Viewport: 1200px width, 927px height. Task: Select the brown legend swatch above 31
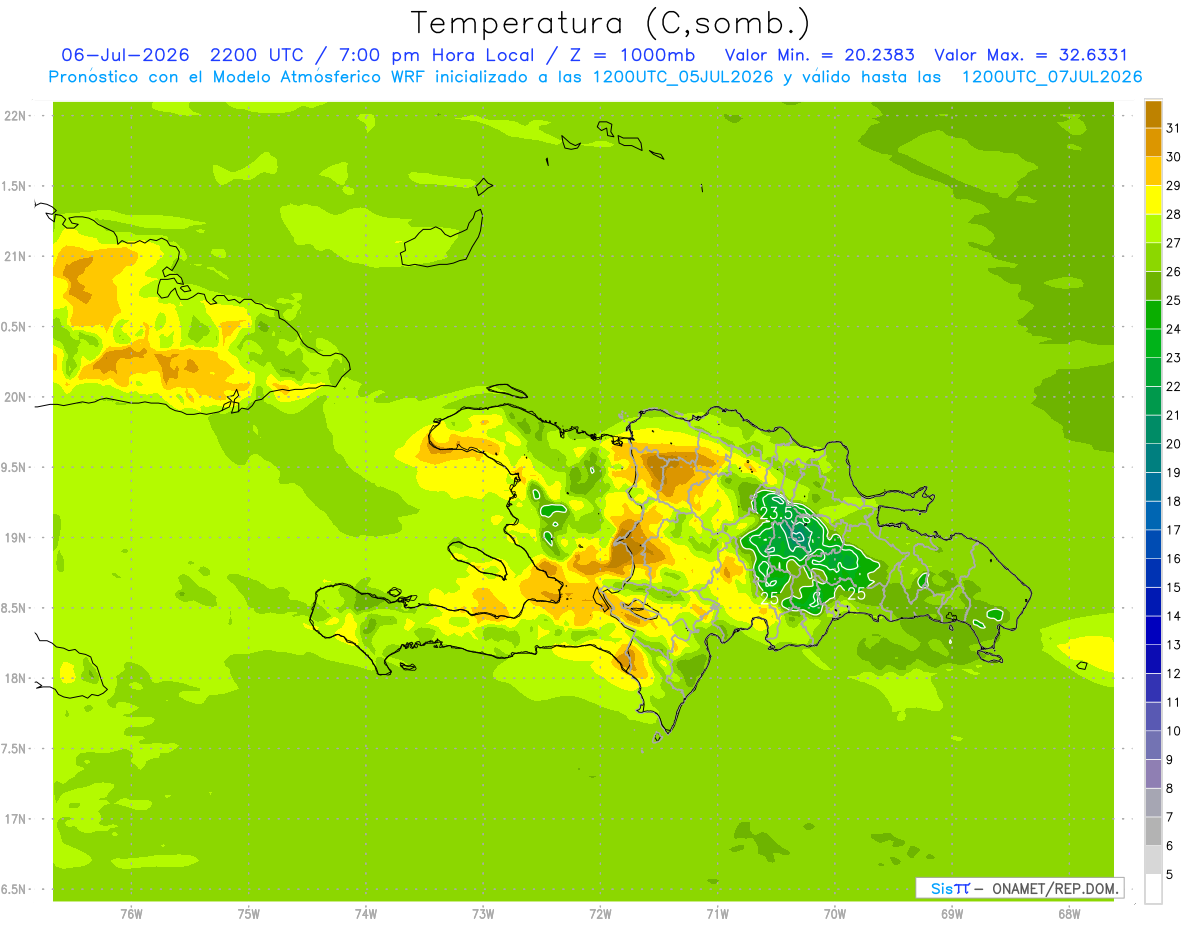(1153, 114)
